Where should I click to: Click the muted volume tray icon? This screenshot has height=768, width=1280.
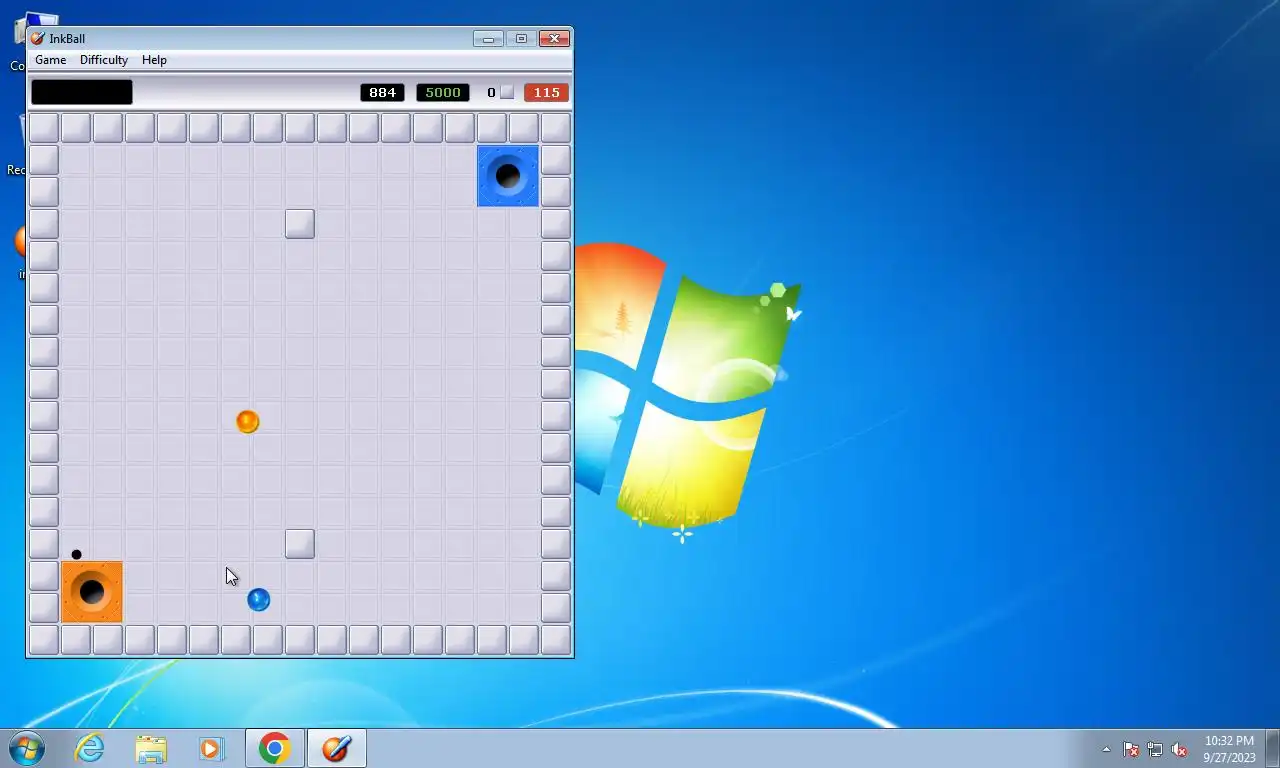(1179, 749)
